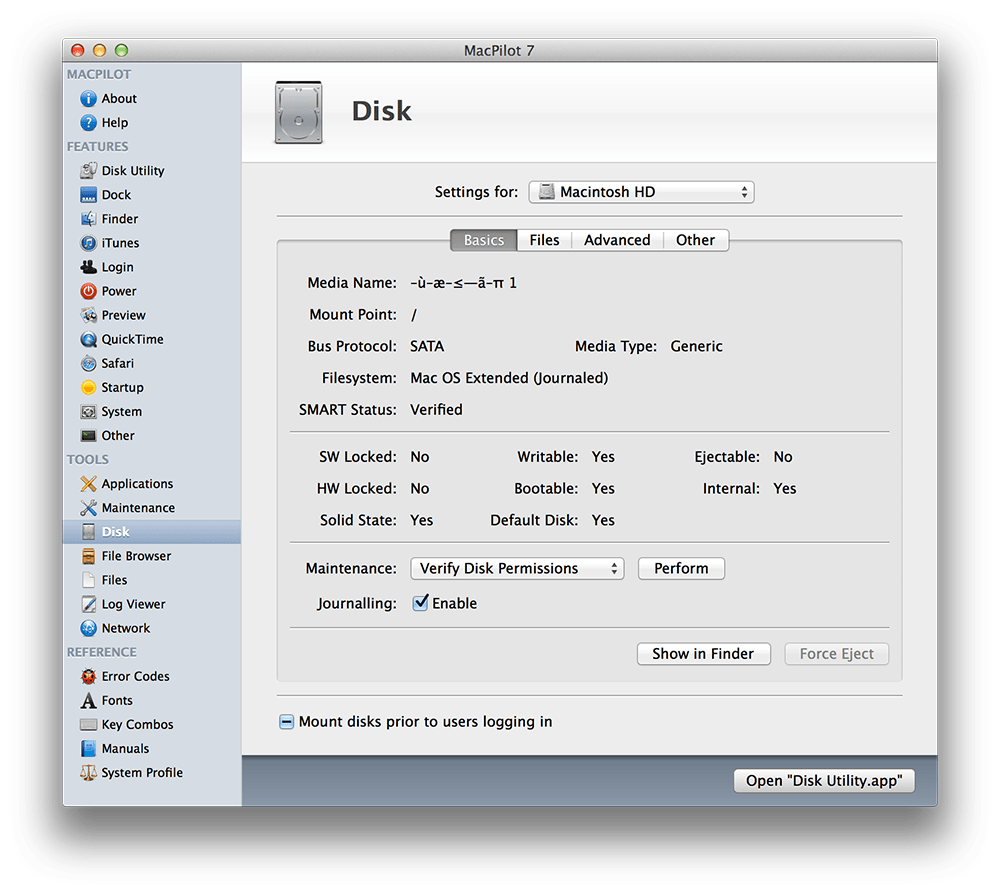
Task: Switch to the Basics tab
Action: (483, 240)
